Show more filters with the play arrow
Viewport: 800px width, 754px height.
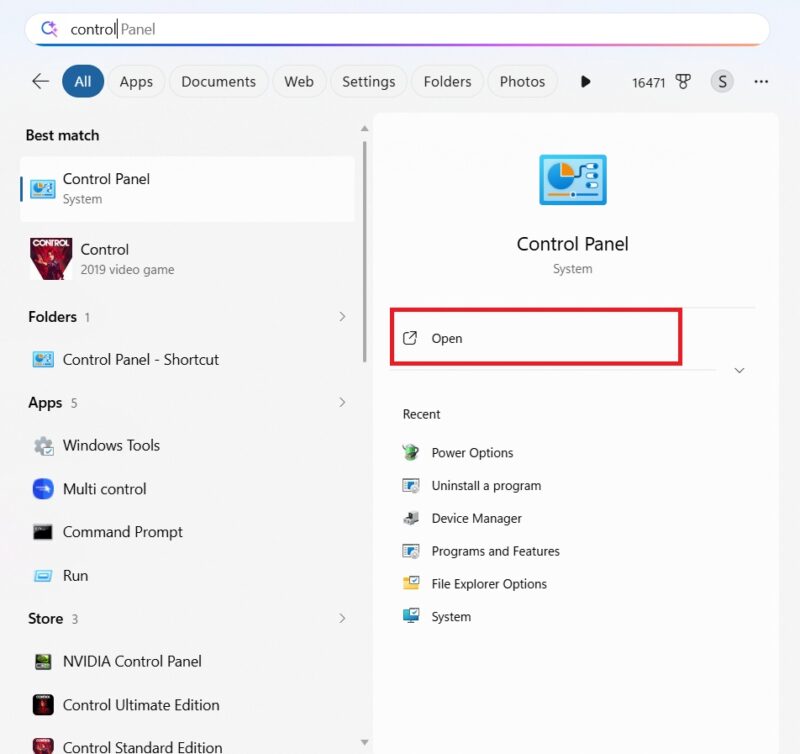click(585, 82)
